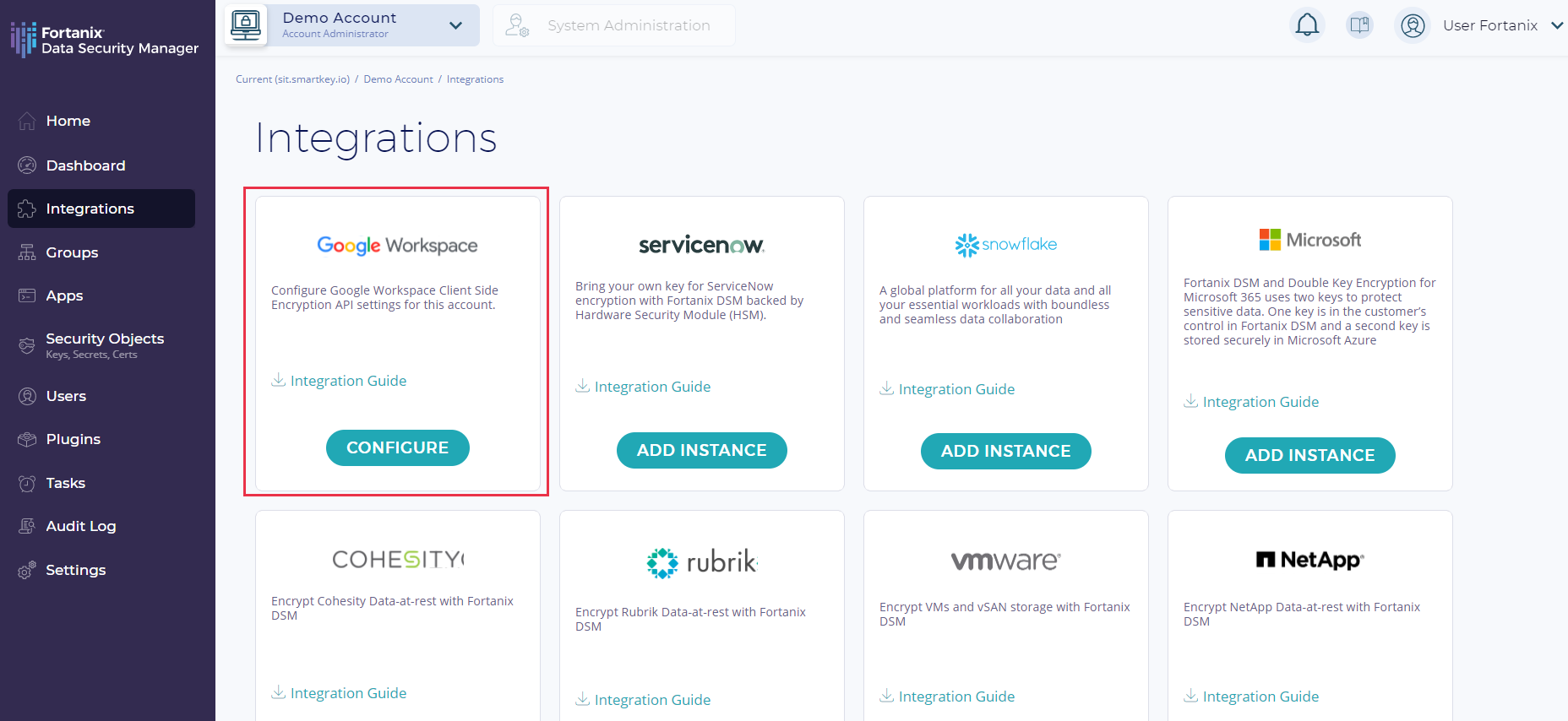Open System Administration selector

coord(614,25)
